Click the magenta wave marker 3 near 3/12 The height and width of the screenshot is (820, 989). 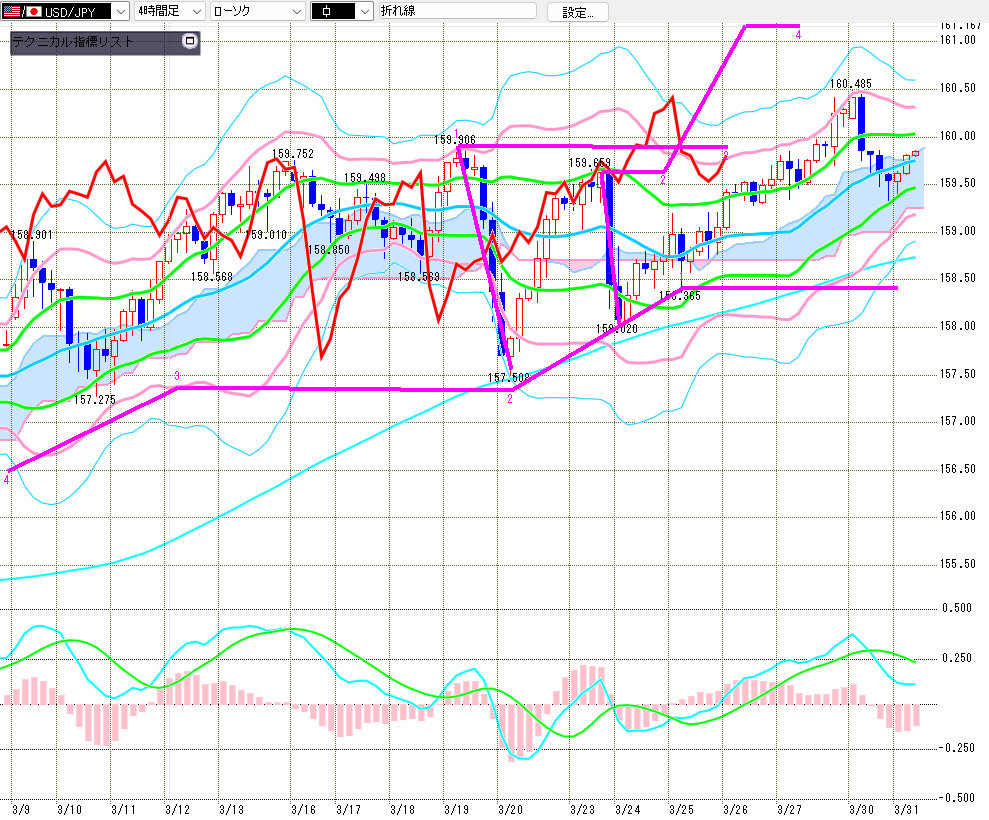(177, 375)
